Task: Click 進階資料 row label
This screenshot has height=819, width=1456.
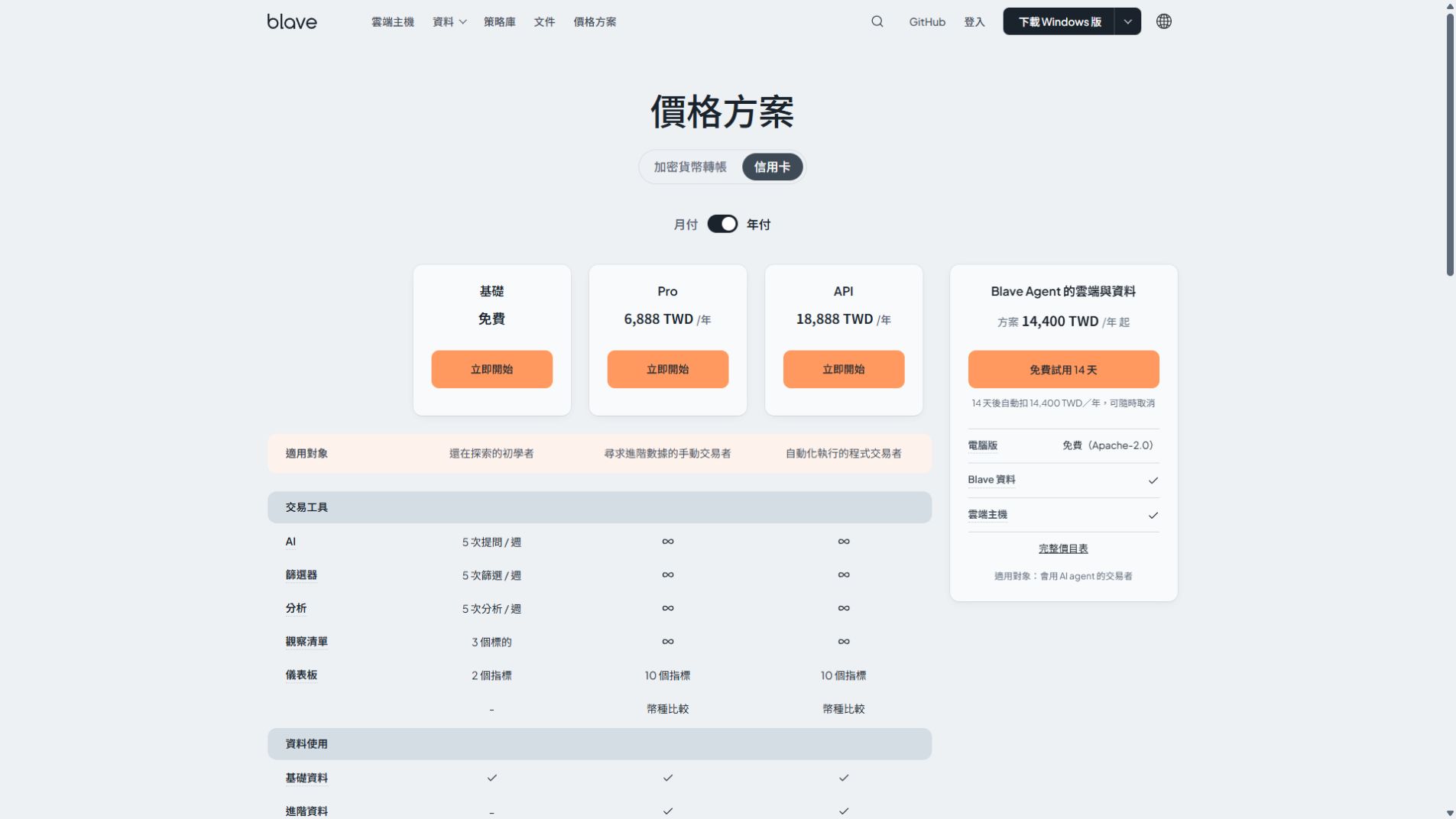Action: (306, 811)
